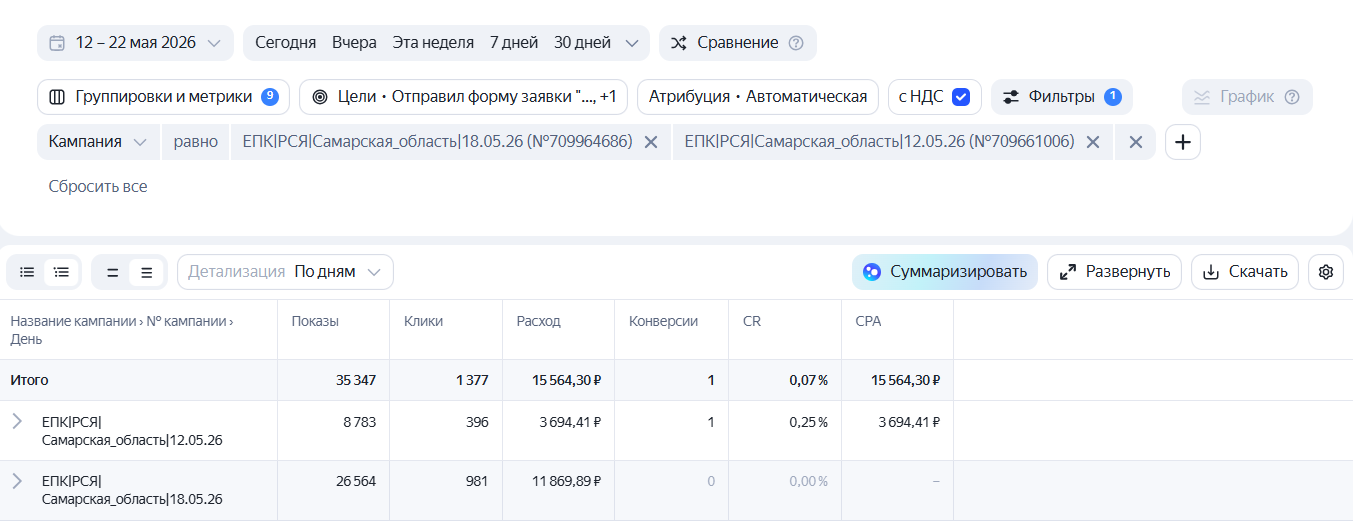Click the Скачать download button
Viewport: 1353px width, 527px height.
[x=1245, y=272]
